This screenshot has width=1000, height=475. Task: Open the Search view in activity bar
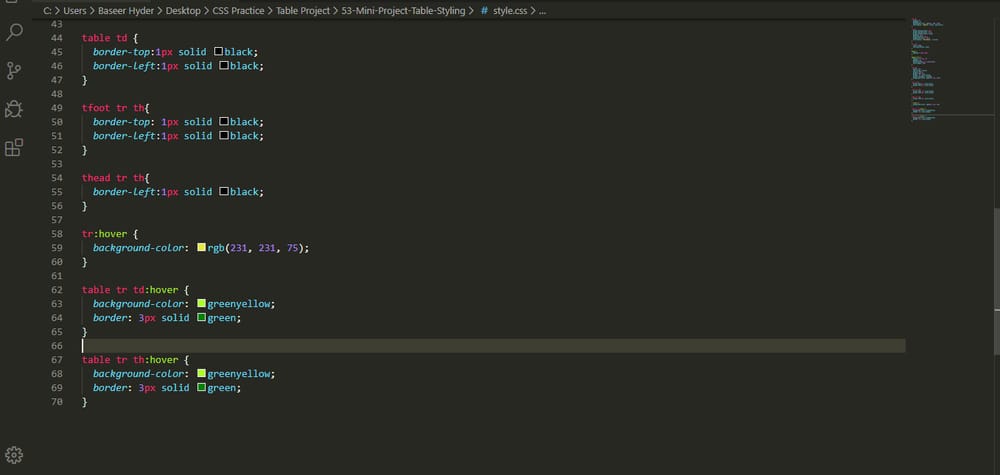(x=14, y=33)
